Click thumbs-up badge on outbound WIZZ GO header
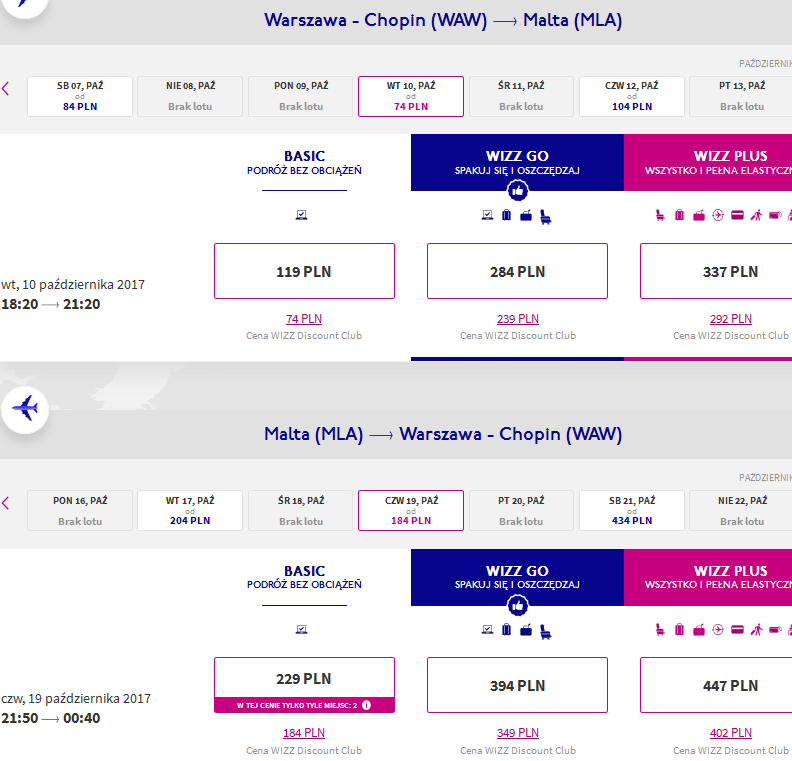The width and height of the screenshot is (792, 761). coord(518,191)
